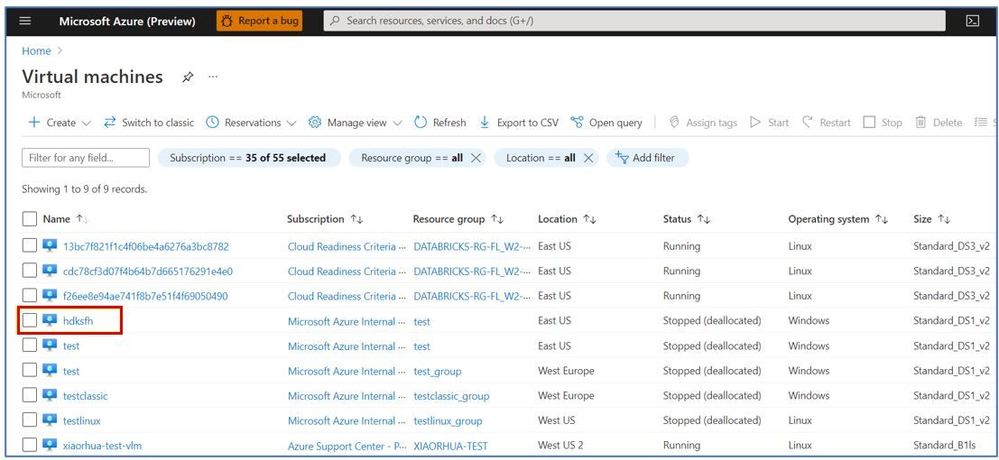The image size is (999, 460).
Task: Sort by the Subscription column
Action: pyautogui.click(x=325, y=219)
